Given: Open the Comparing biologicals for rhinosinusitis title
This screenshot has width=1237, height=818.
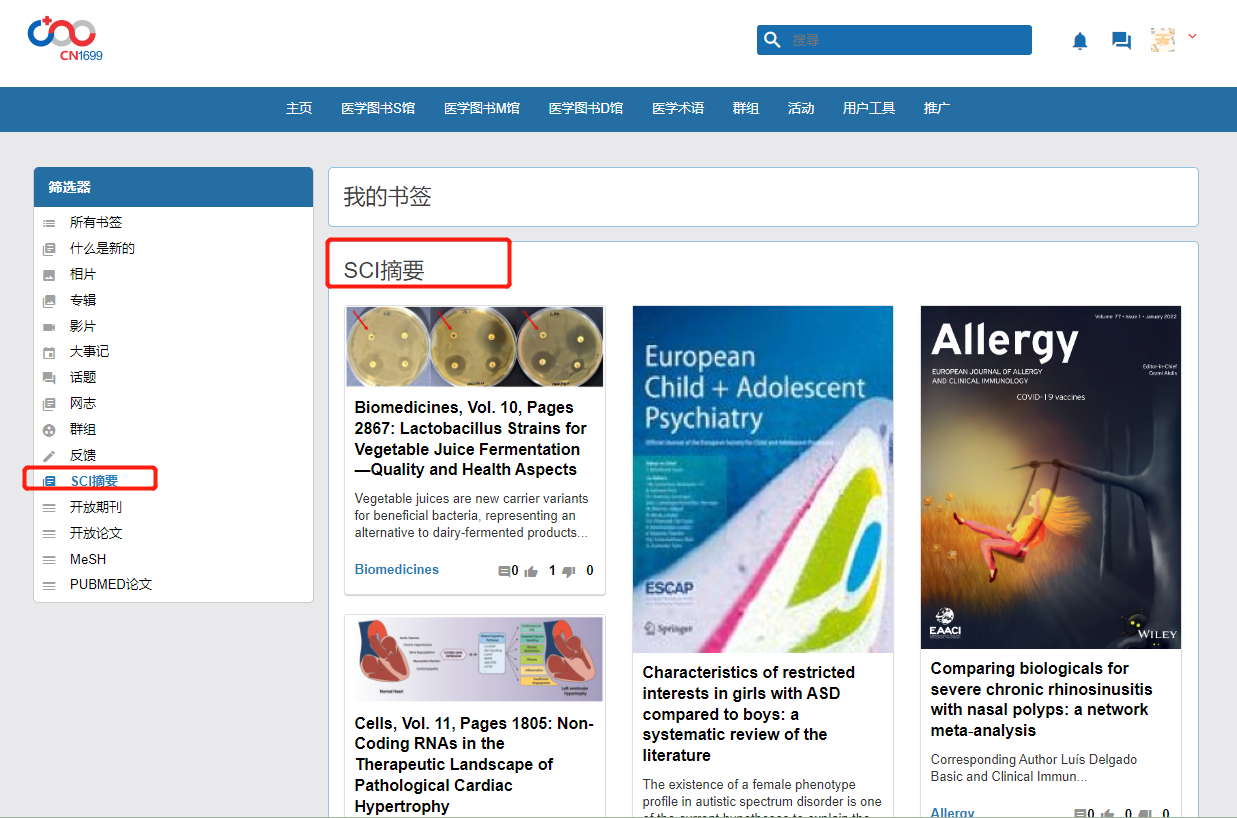Looking at the screenshot, I should click(x=1041, y=699).
